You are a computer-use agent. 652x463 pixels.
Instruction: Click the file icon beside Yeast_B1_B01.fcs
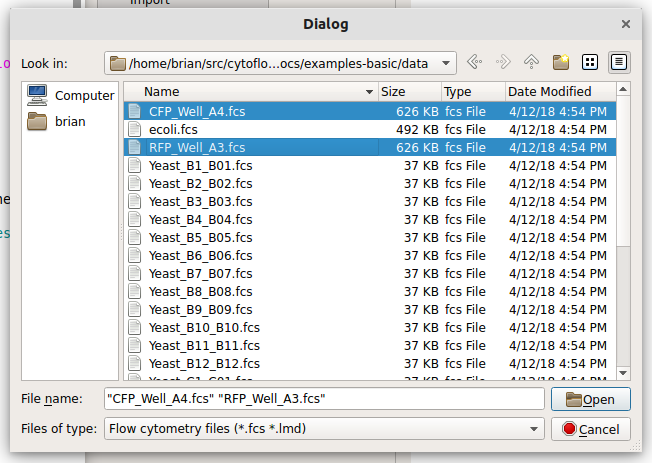coord(134,166)
